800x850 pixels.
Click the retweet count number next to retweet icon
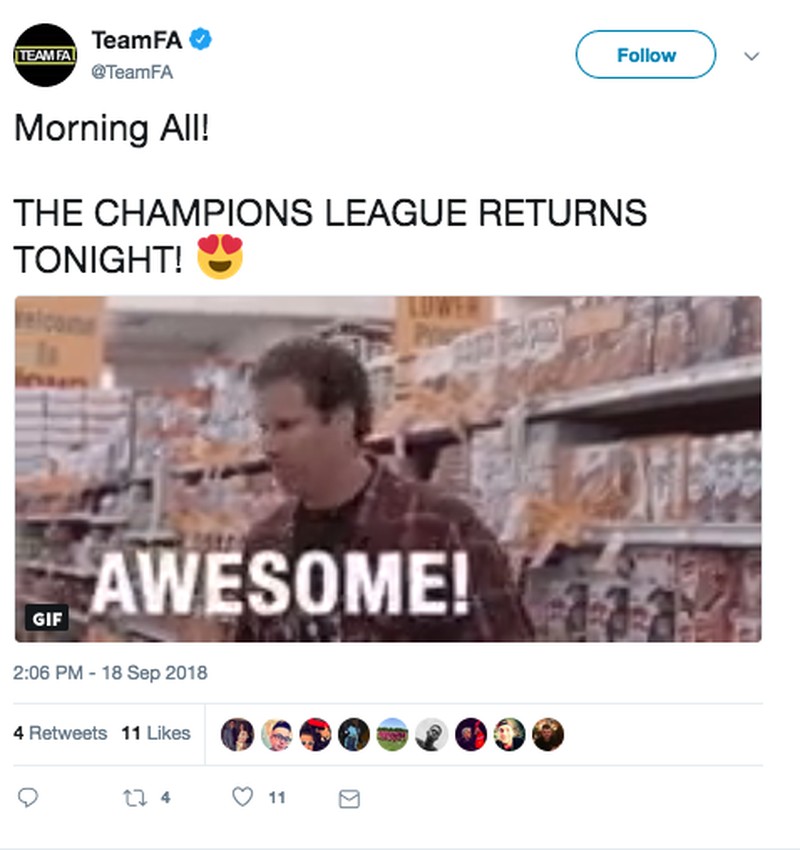[x=165, y=798]
